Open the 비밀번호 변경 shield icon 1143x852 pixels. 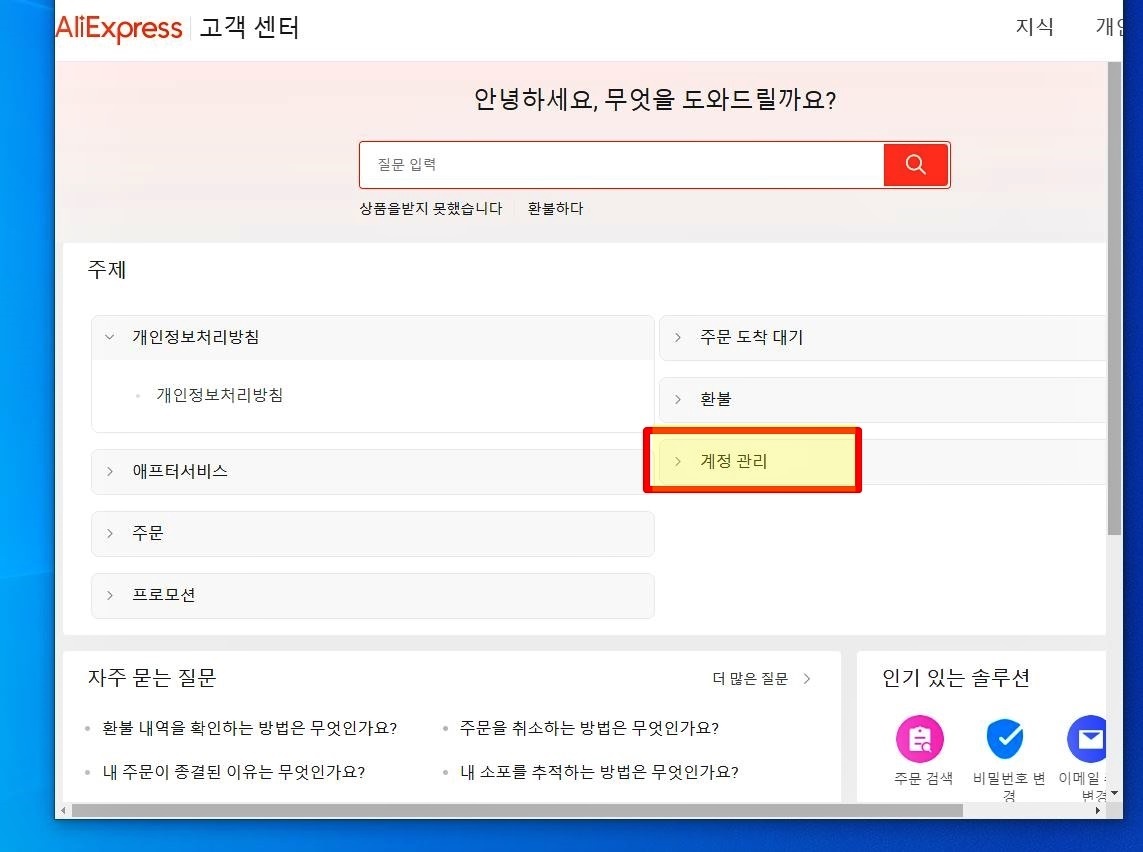point(1005,739)
